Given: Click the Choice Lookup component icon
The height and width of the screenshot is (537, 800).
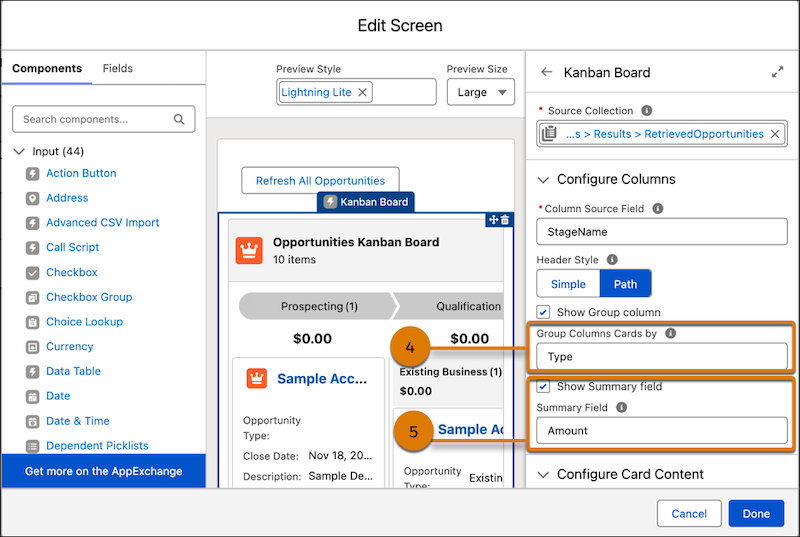Looking at the screenshot, I should 32,322.
